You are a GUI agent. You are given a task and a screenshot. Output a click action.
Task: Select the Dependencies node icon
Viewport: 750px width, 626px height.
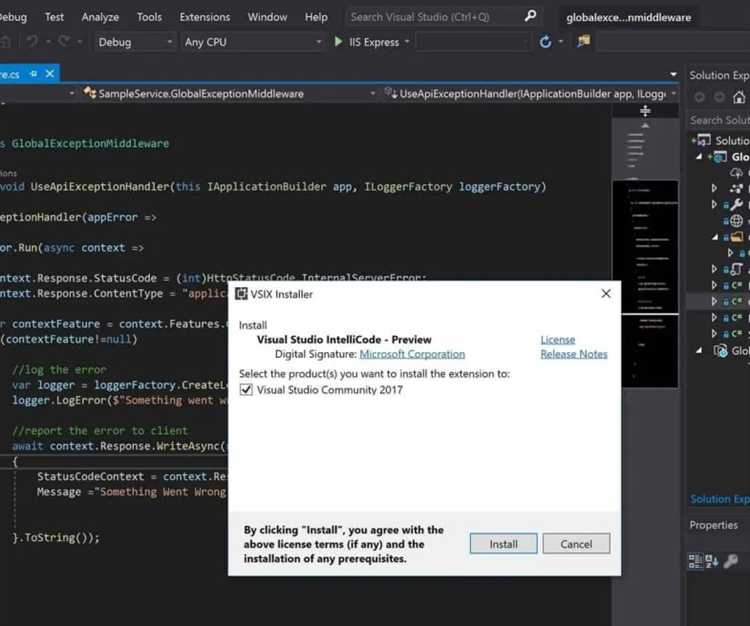737,188
